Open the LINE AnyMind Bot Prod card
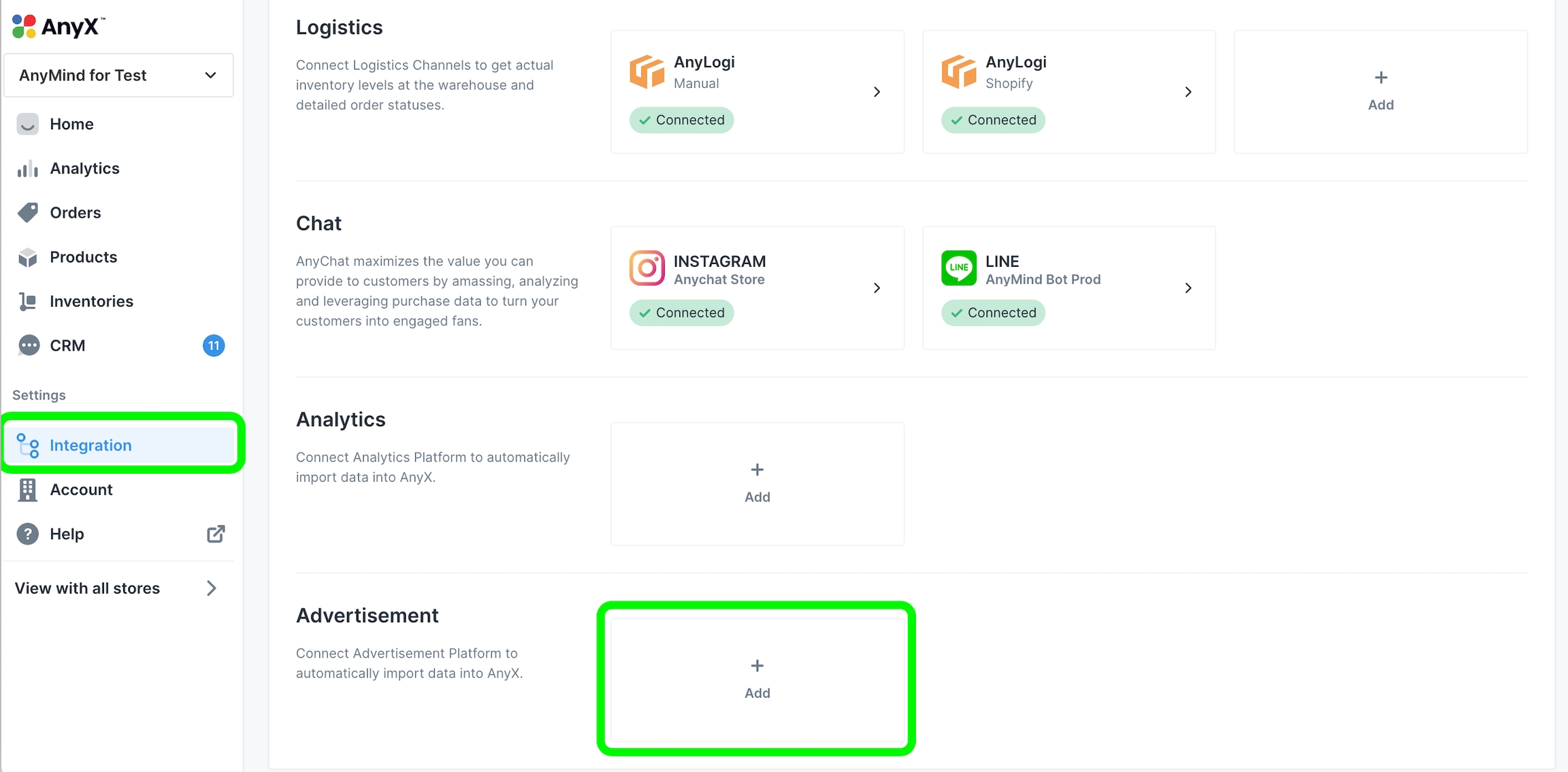Viewport: 1568px width, 772px height. (x=1068, y=288)
